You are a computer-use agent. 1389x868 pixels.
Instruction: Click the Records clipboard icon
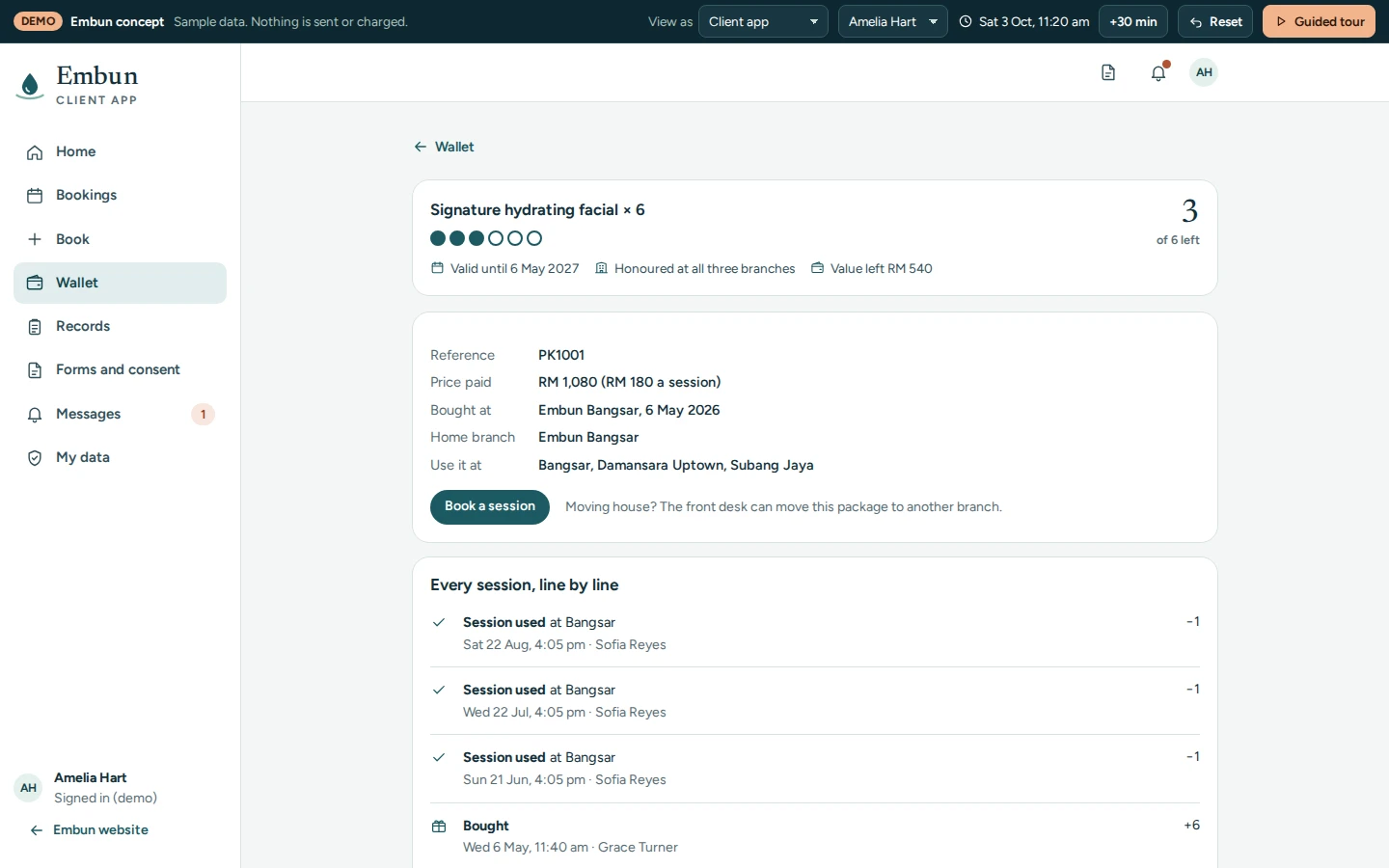point(35,327)
